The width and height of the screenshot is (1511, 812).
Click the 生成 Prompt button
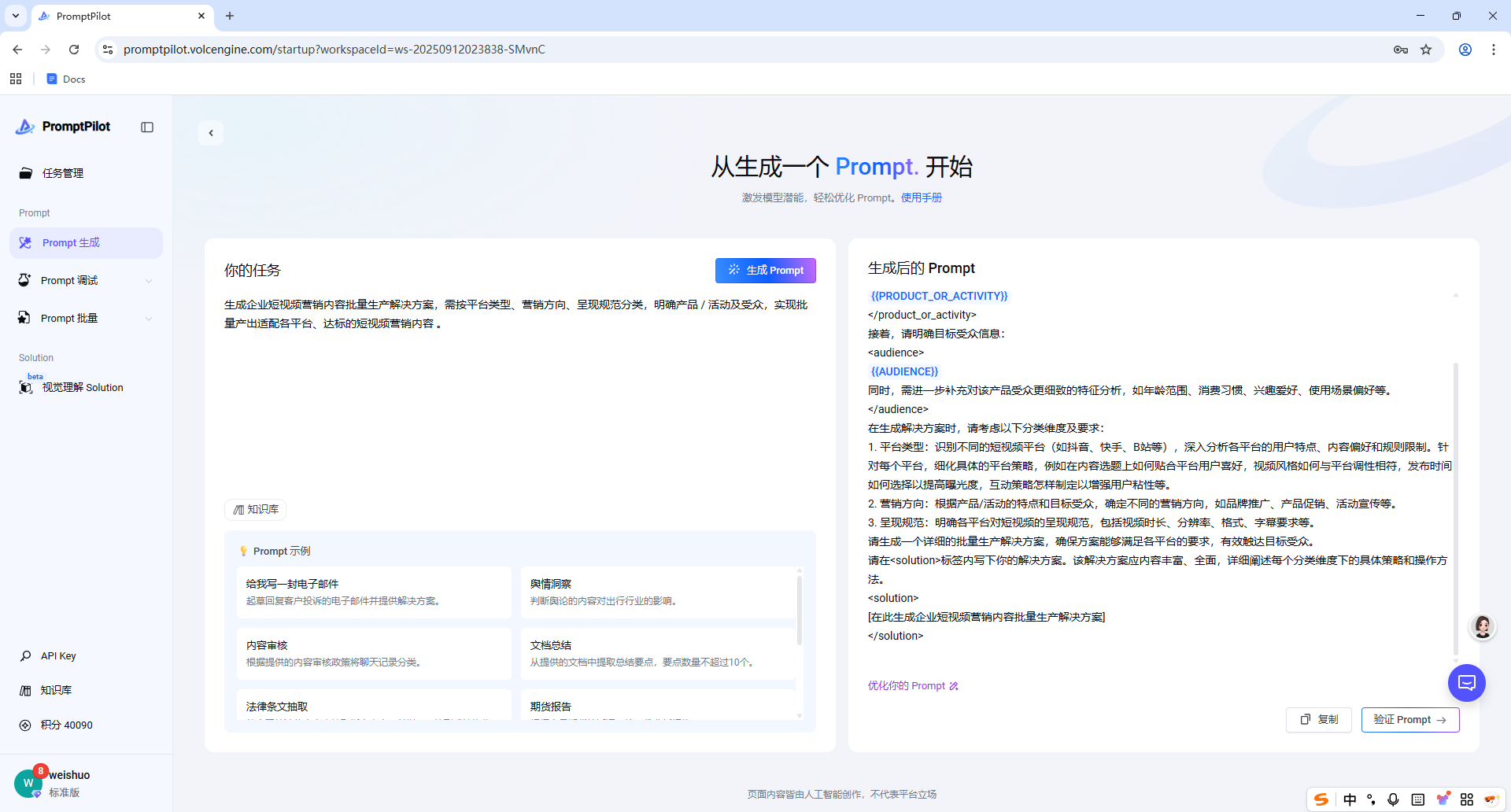click(765, 271)
